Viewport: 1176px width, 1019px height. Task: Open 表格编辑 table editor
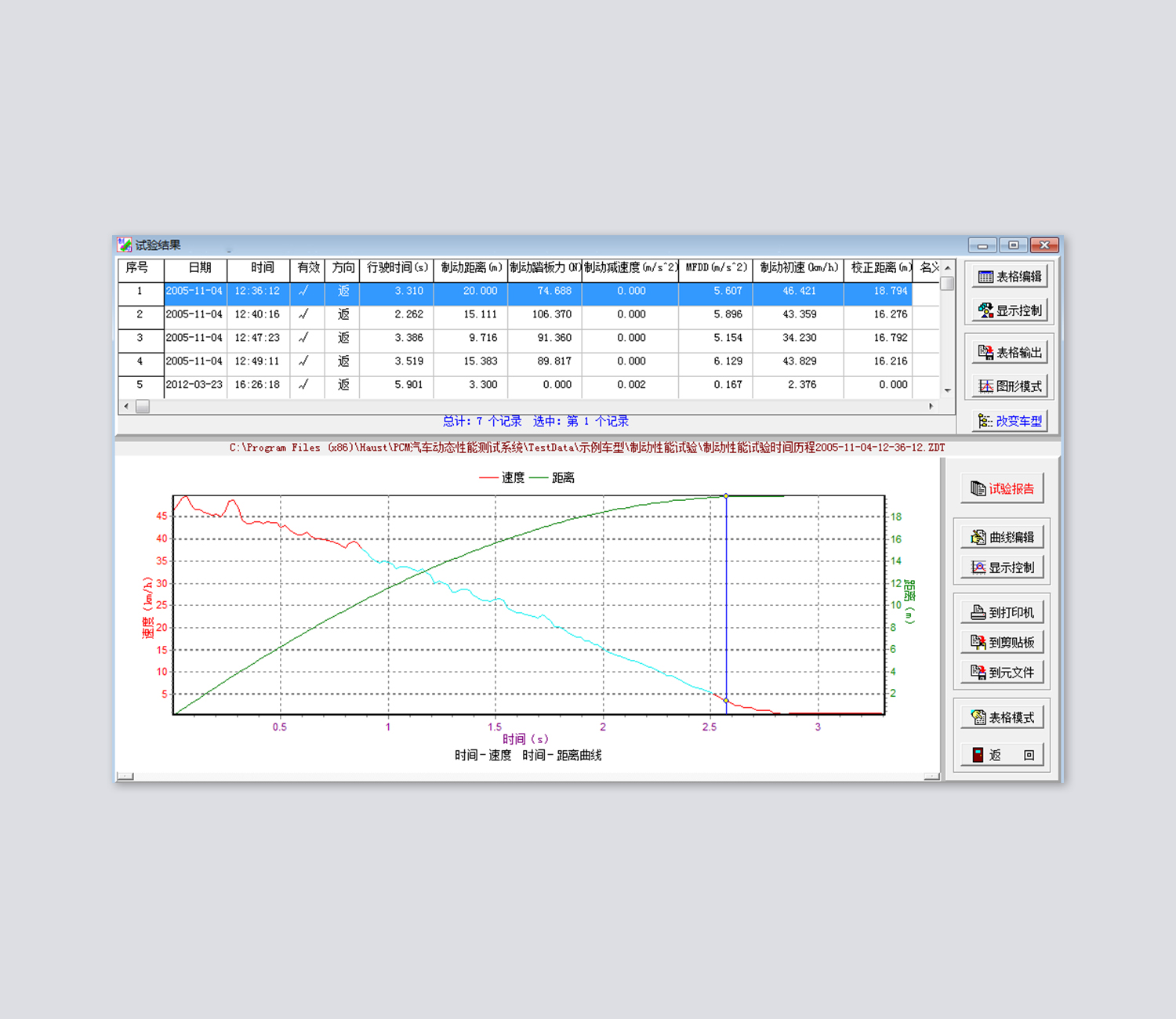(1010, 277)
